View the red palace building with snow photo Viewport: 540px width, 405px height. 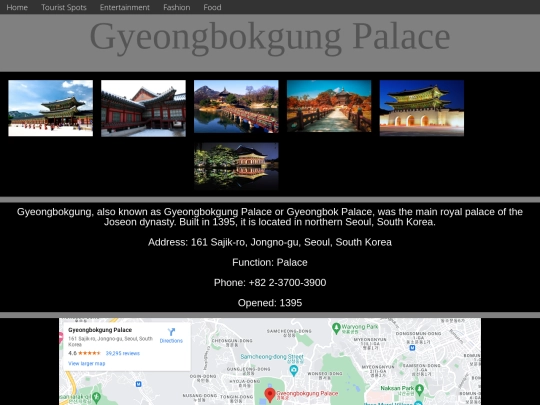pyautogui.click(x=143, y=108)
